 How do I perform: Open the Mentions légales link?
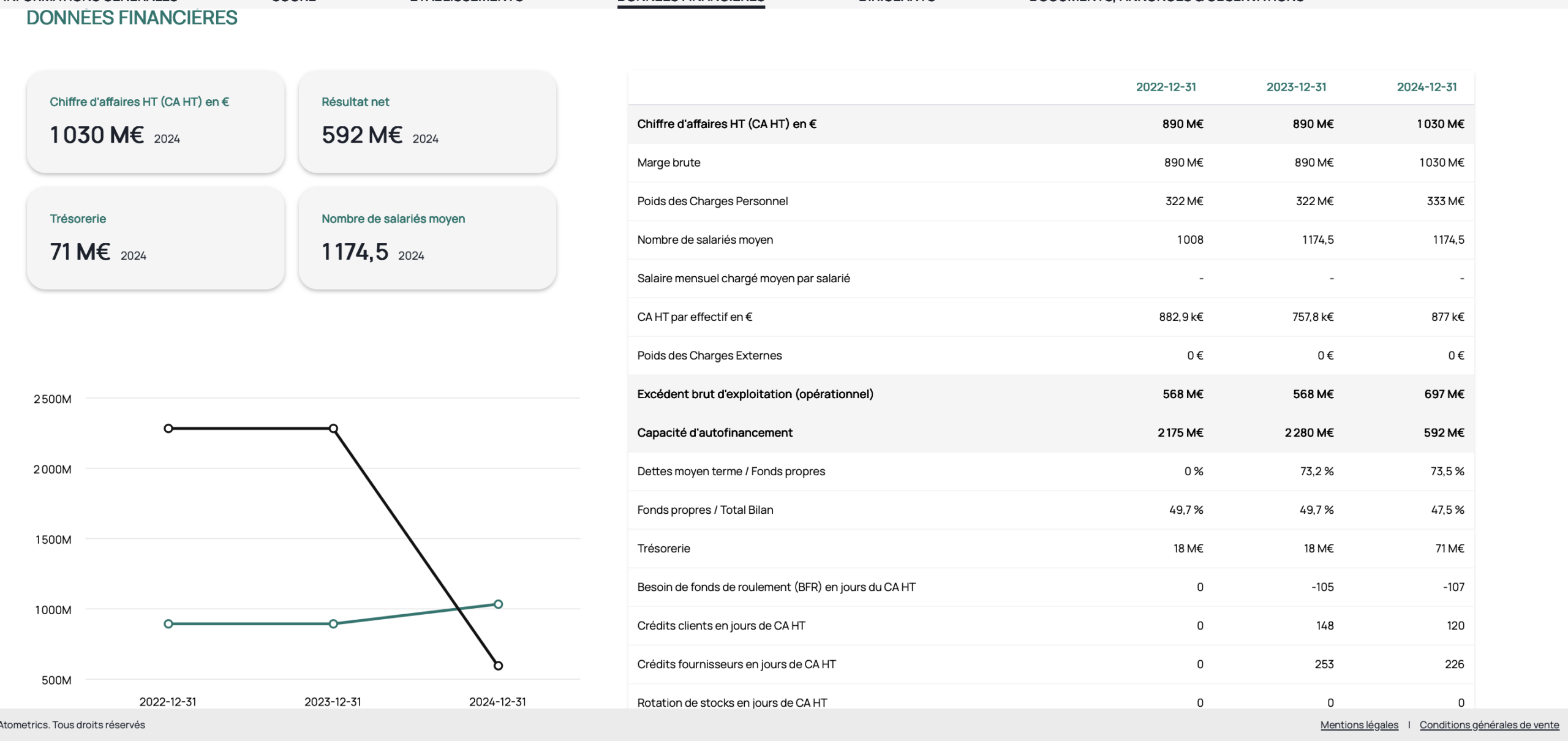[x=1359, y=724]
